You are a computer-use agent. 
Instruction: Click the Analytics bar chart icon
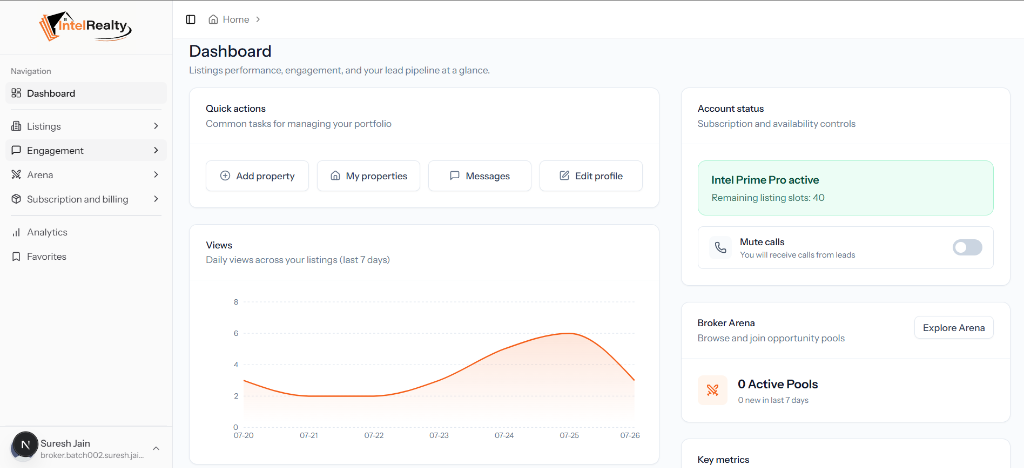[x=16, y=232]
